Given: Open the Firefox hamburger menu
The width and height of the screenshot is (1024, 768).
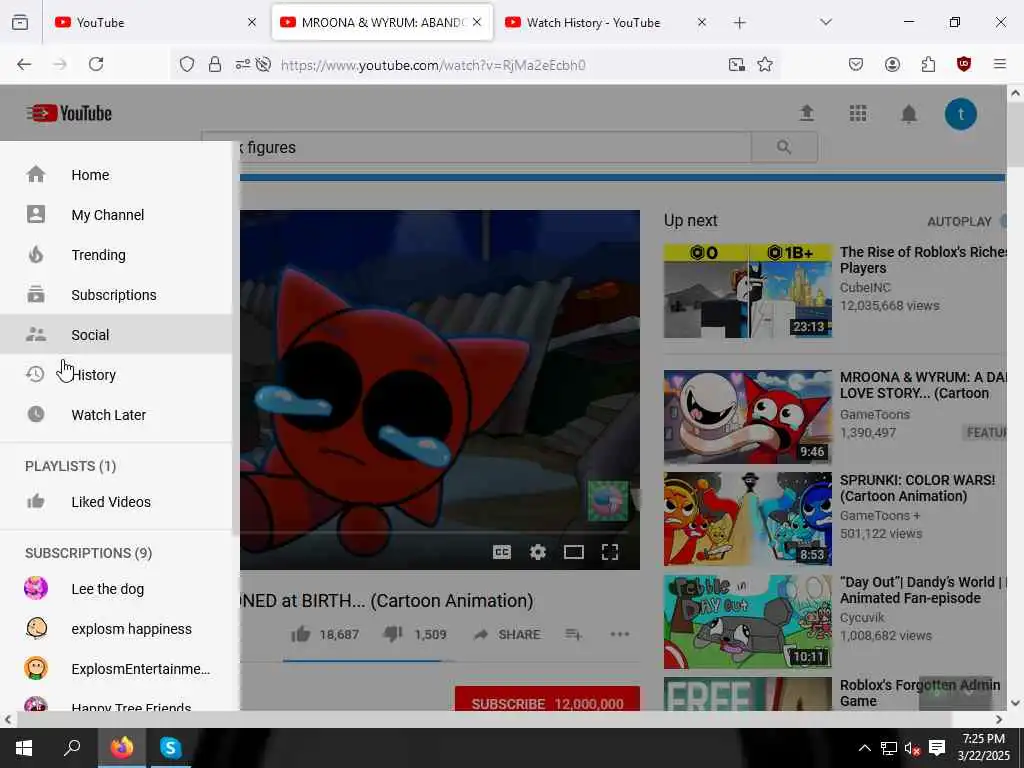Looking at the screenshot, I should click(x=1000, y=64).
